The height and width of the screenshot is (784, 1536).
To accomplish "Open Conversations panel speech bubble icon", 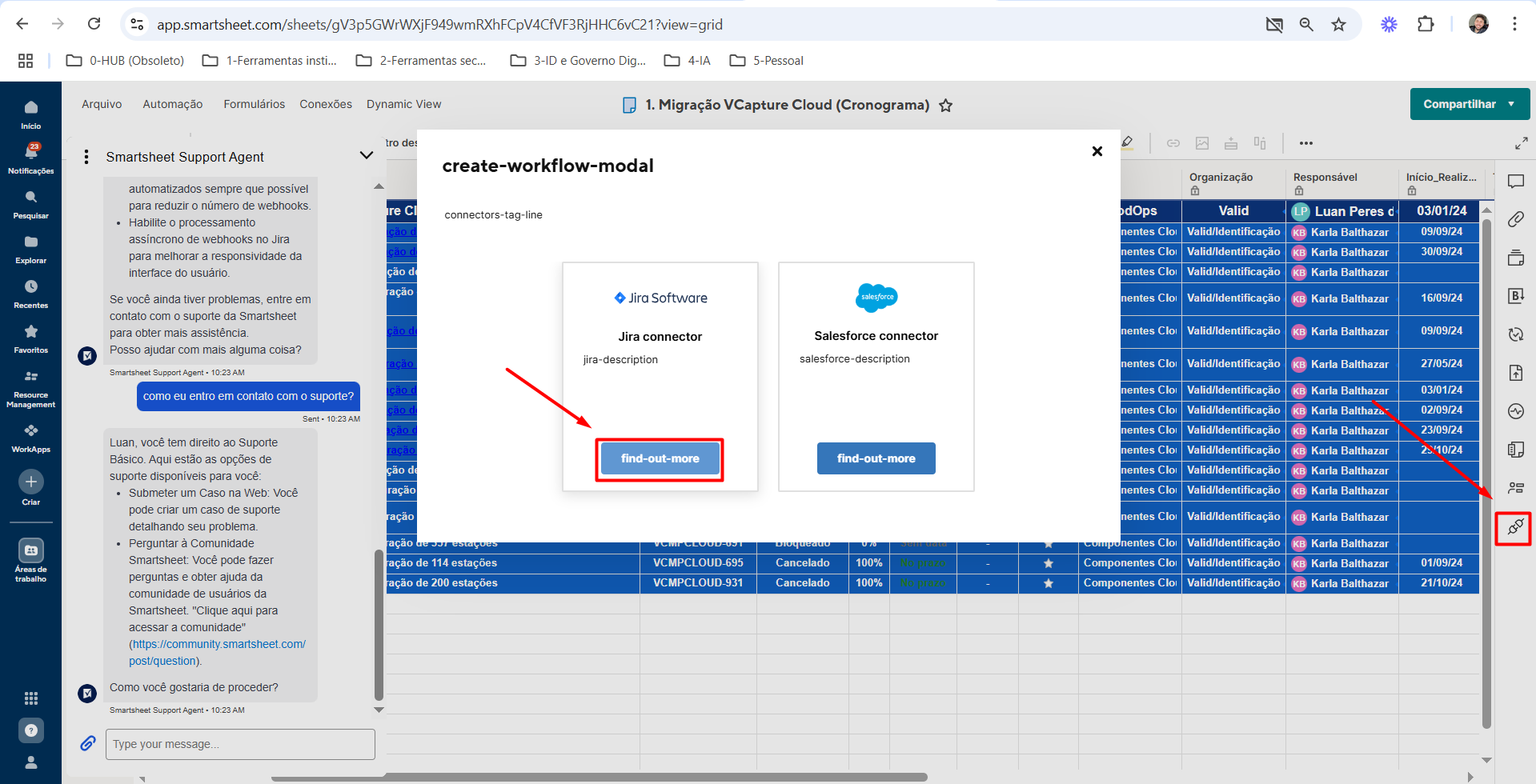I will coord(1516,182).
